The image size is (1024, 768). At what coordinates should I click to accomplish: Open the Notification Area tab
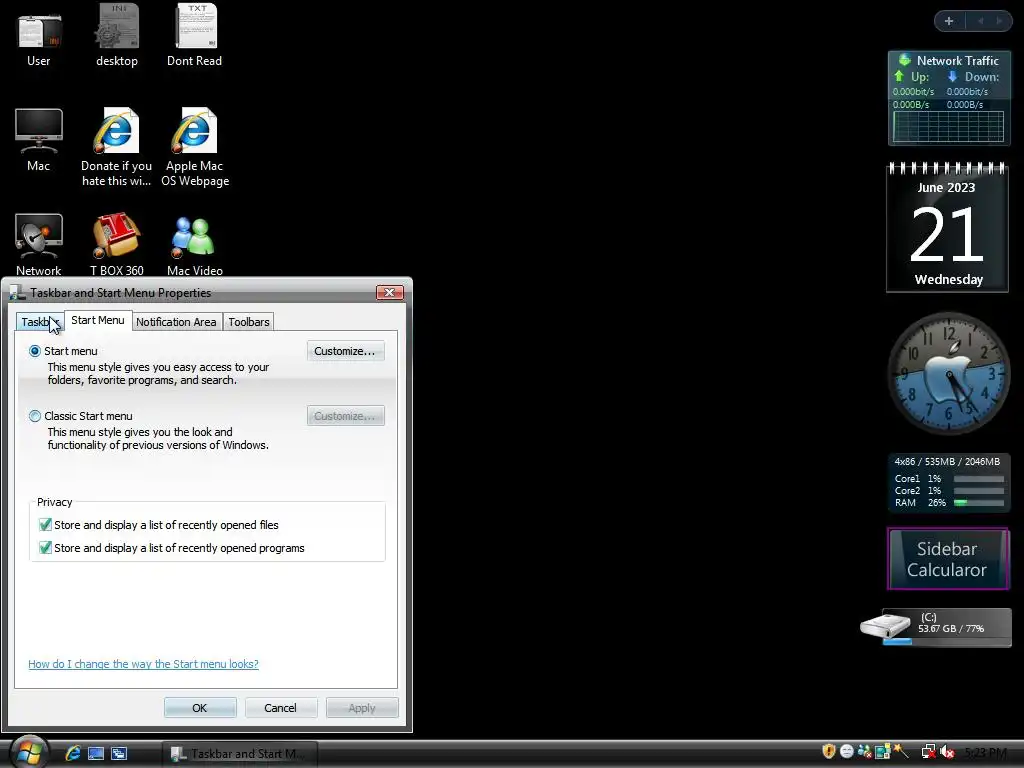(176, 322)
